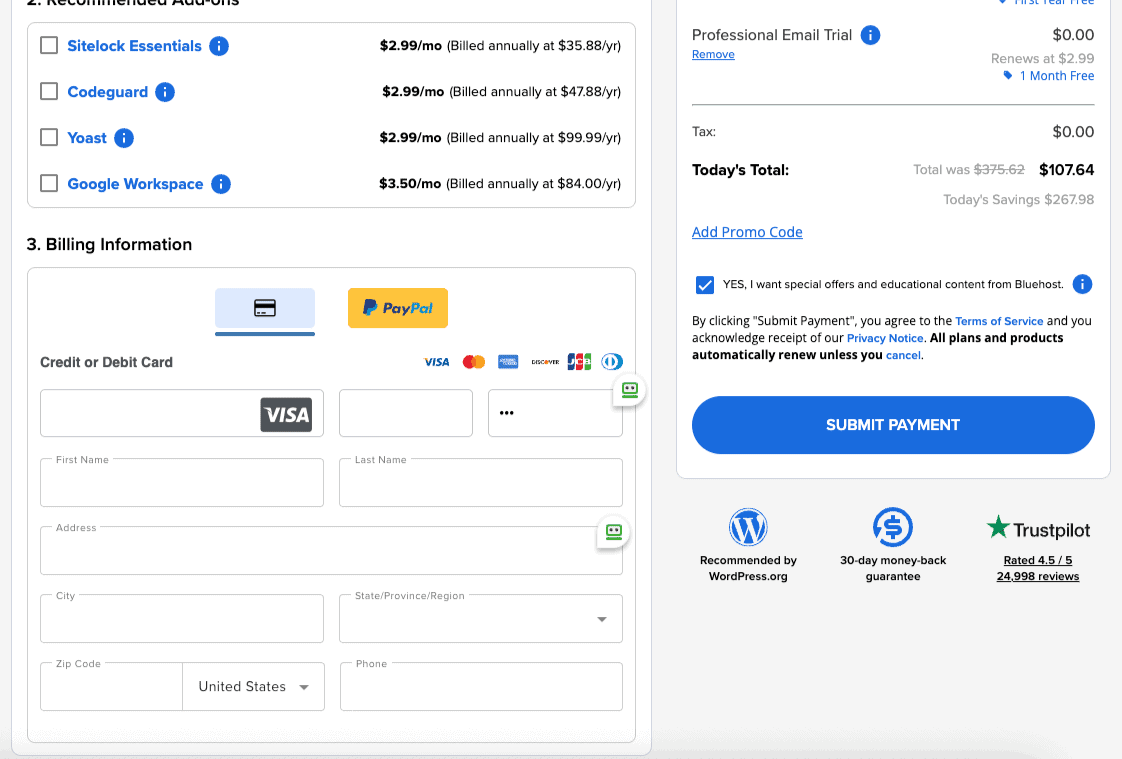Open the 24,998 reviews link
The width and height of the screenshot is (1122, 759).
click(x=1038, y=577)
